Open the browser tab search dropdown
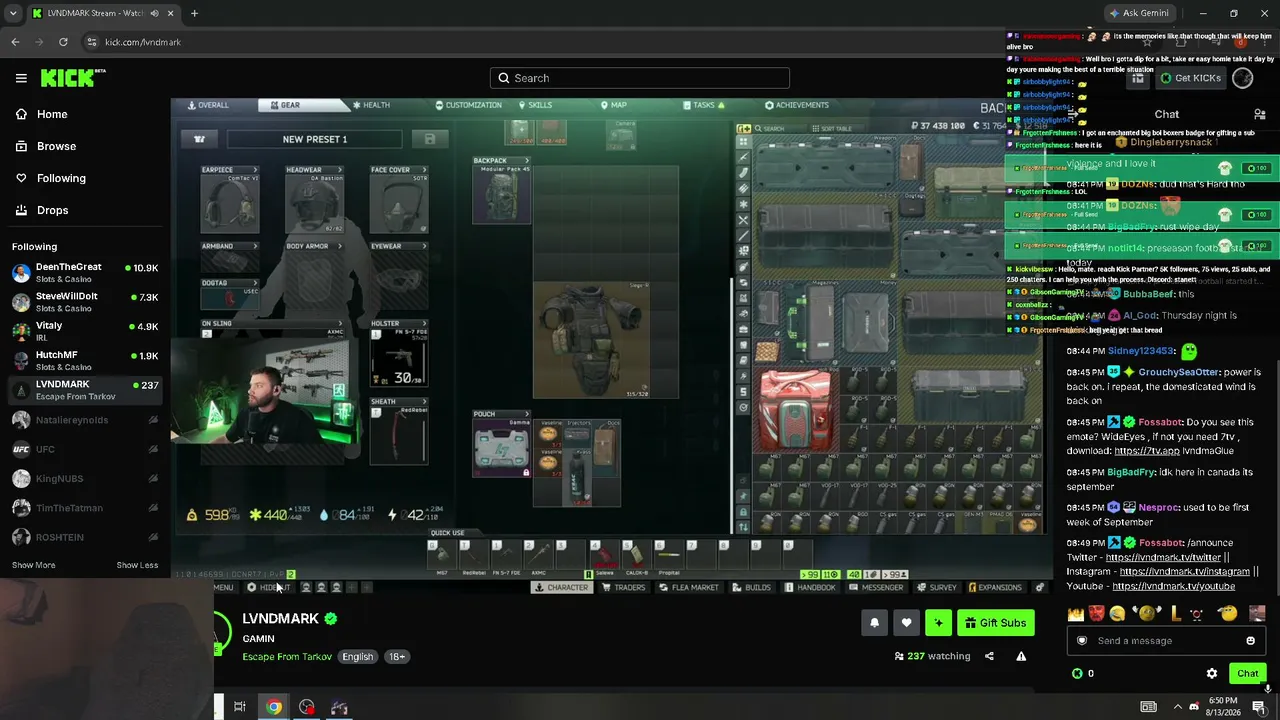The image size is (1280, 720). coord(13,13)
